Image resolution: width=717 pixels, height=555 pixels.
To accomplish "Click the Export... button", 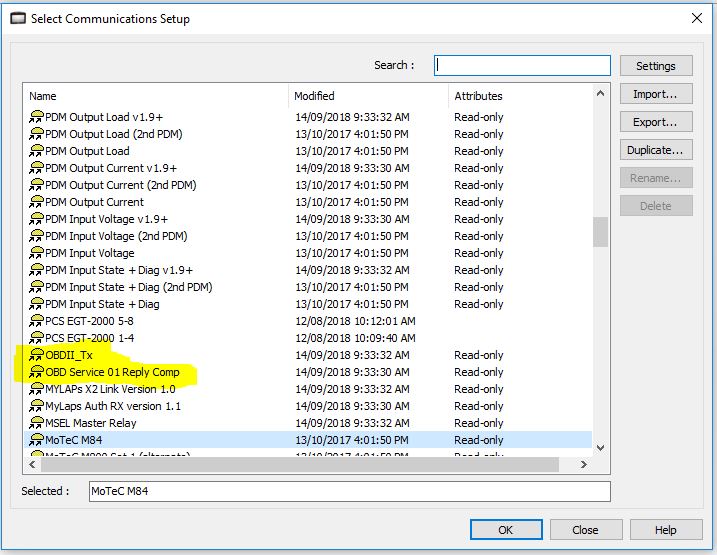I will click(x=656, y=122).
